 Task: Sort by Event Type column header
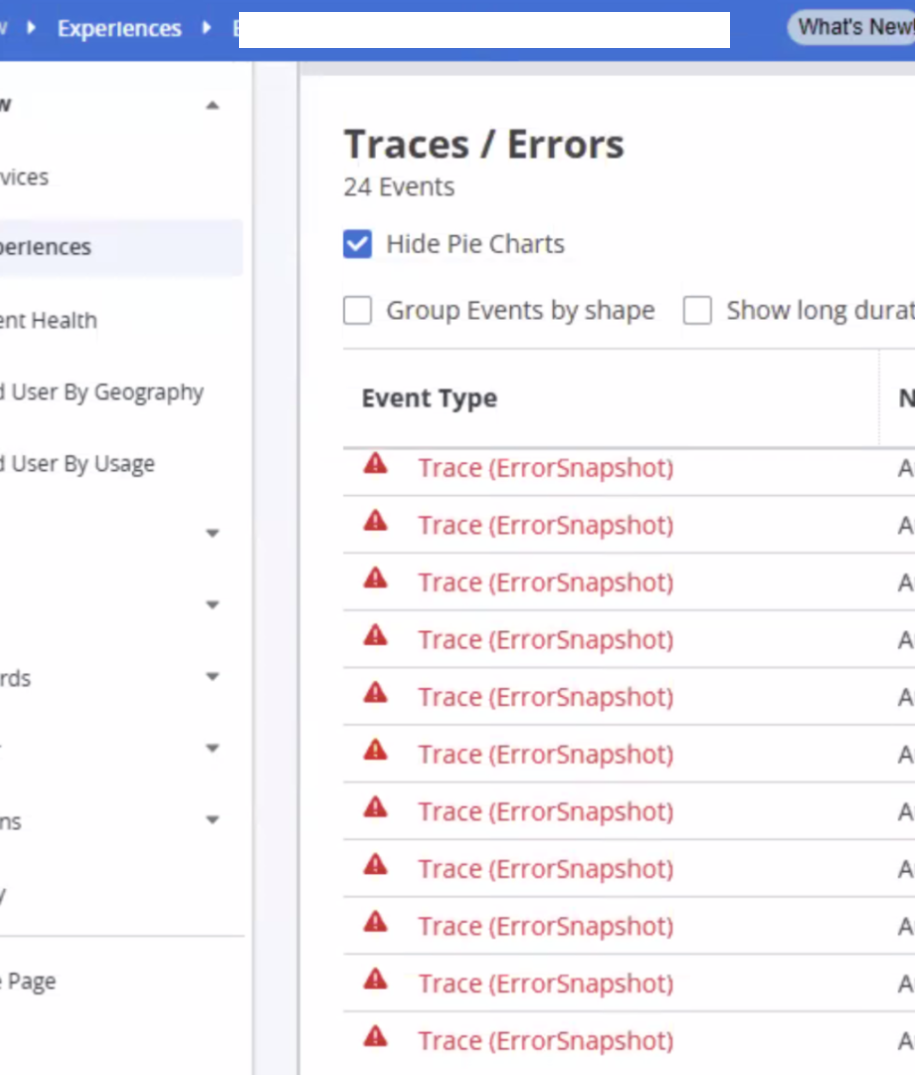coord(429,398)
